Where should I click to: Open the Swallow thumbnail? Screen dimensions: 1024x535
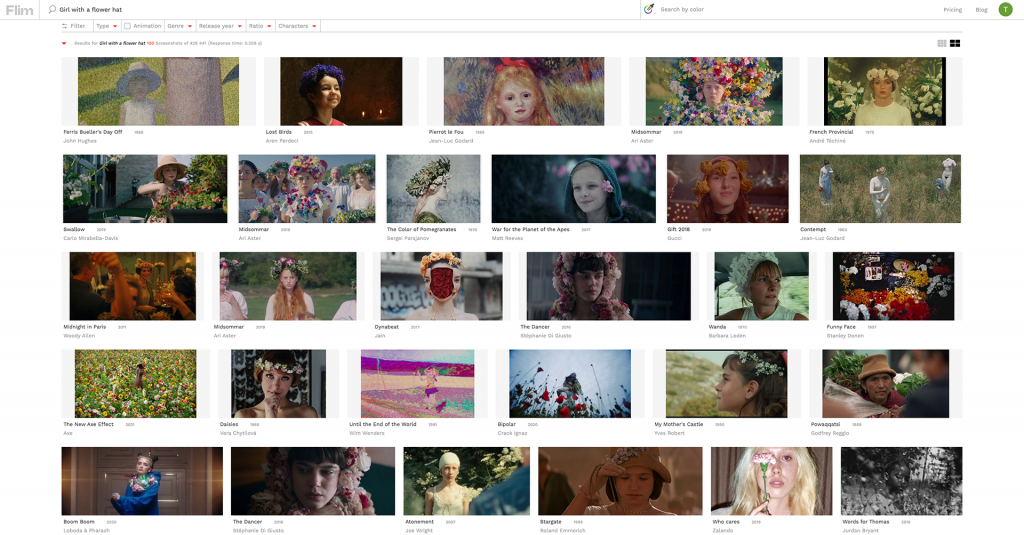tap(145, 189)
